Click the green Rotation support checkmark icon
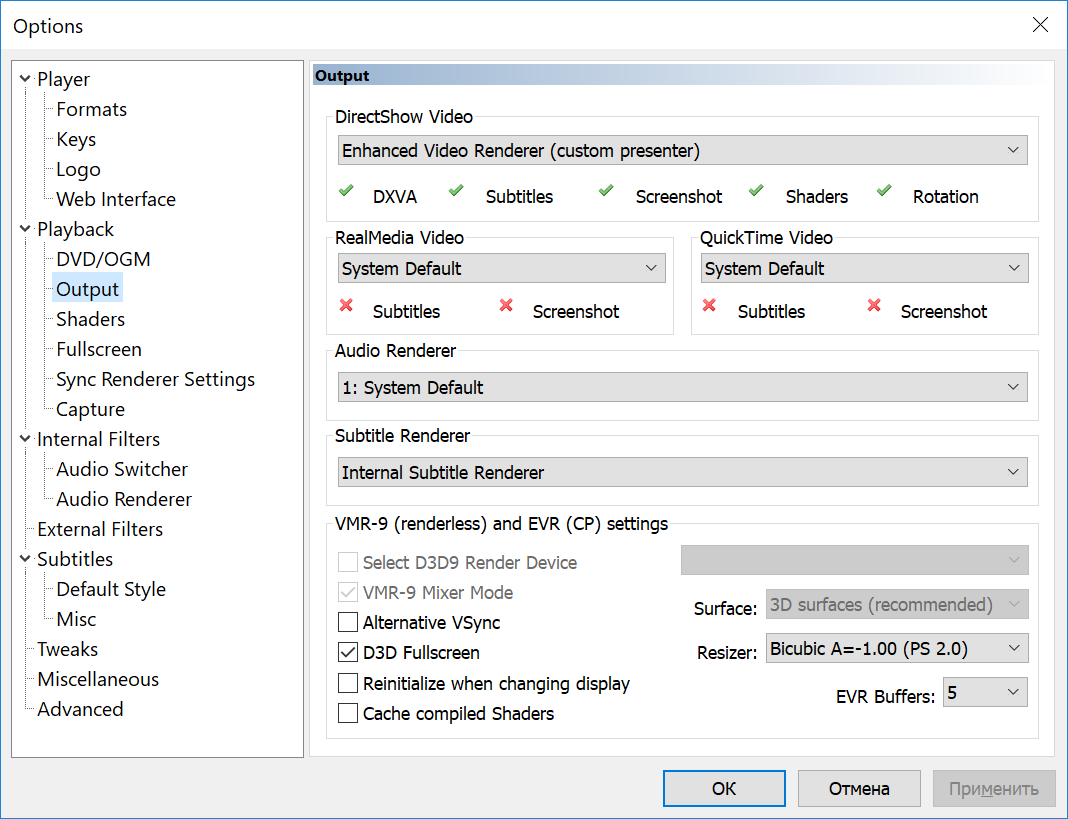Image resolution: width=1068 pixels, height=819 pixels. point(883,191)
